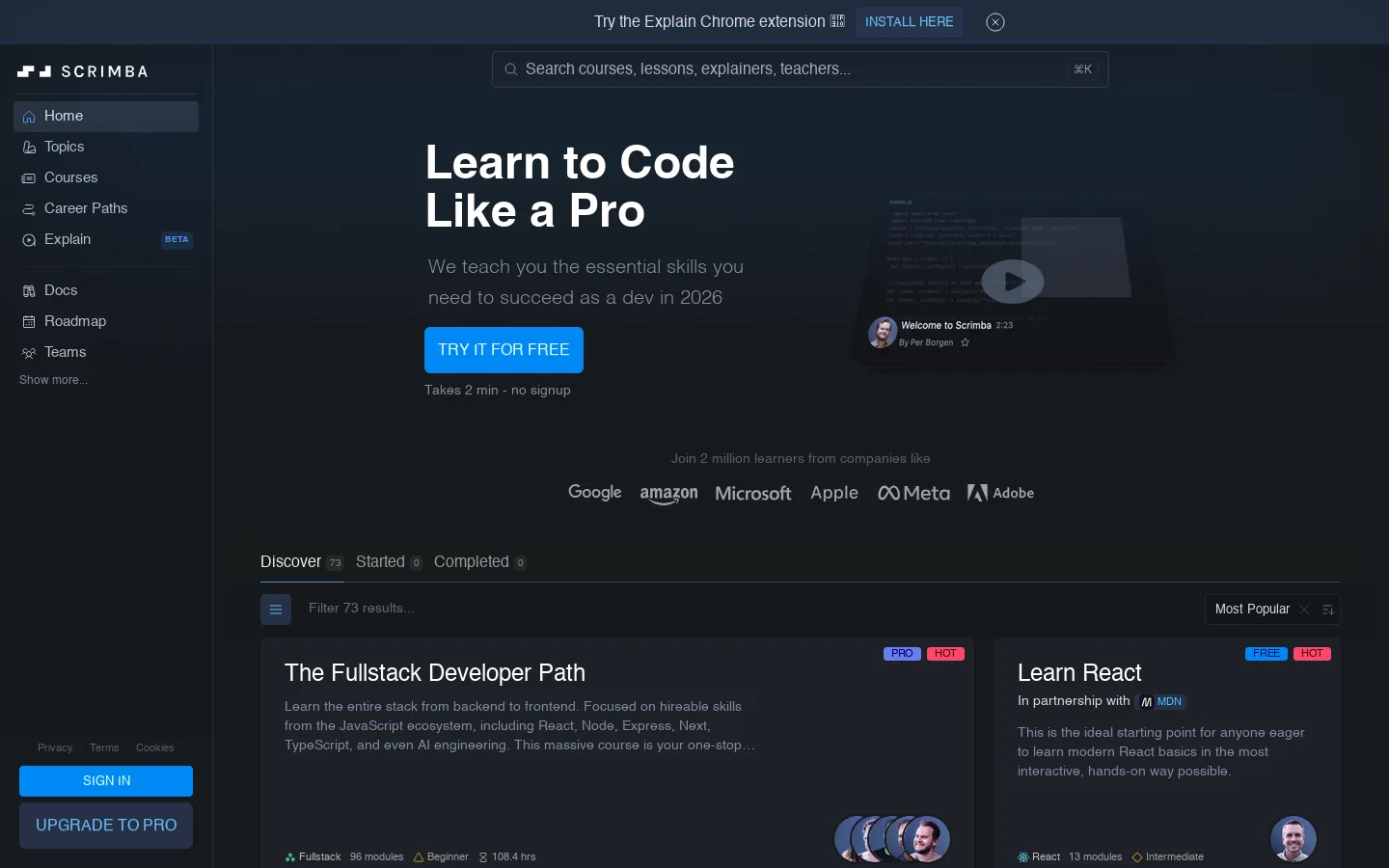Click the SIGN IN button

tap(106, 781)
